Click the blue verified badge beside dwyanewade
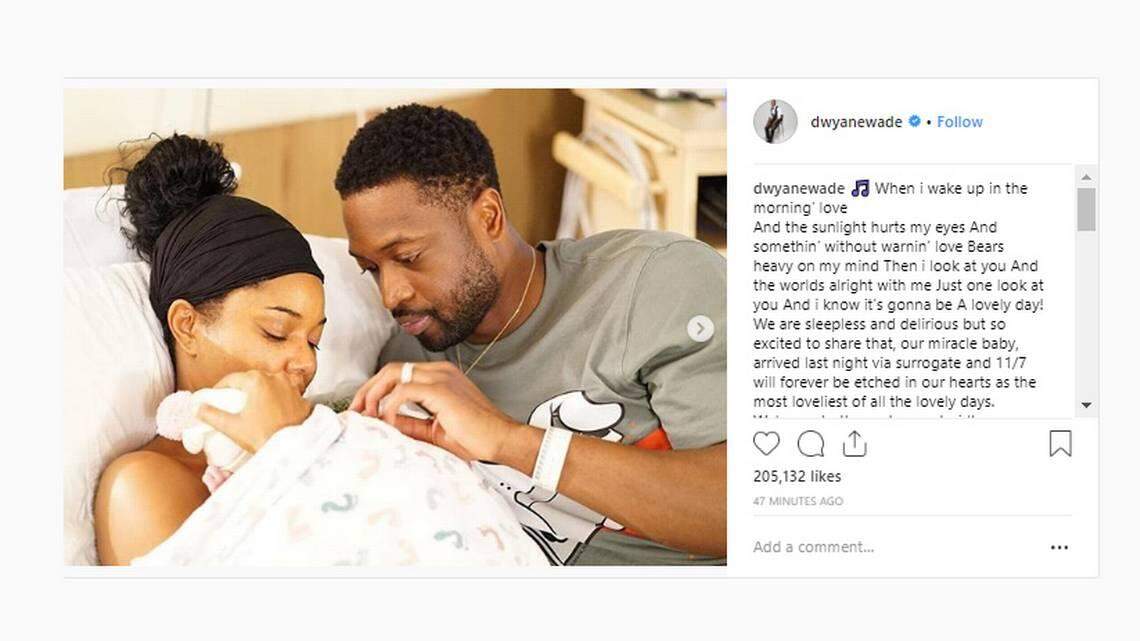The image size is (1140, 641). [915, 121]
